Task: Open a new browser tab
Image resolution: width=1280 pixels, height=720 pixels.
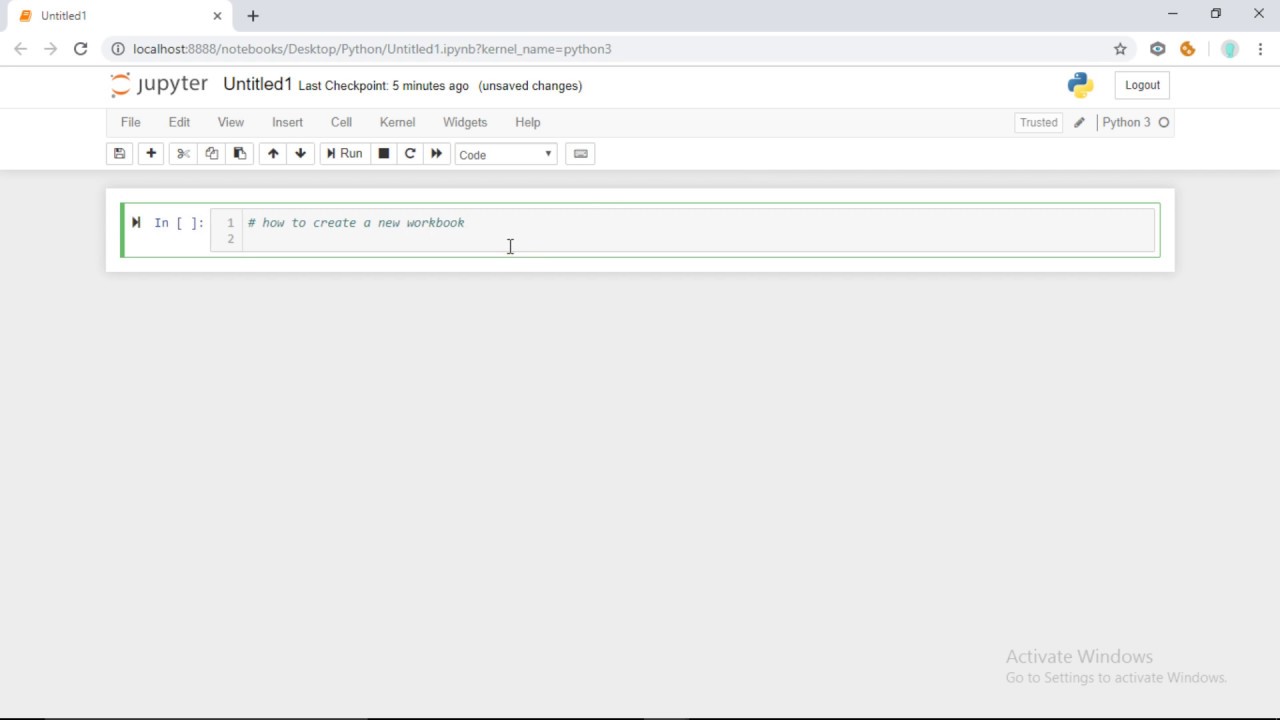Action: point(253,16)
